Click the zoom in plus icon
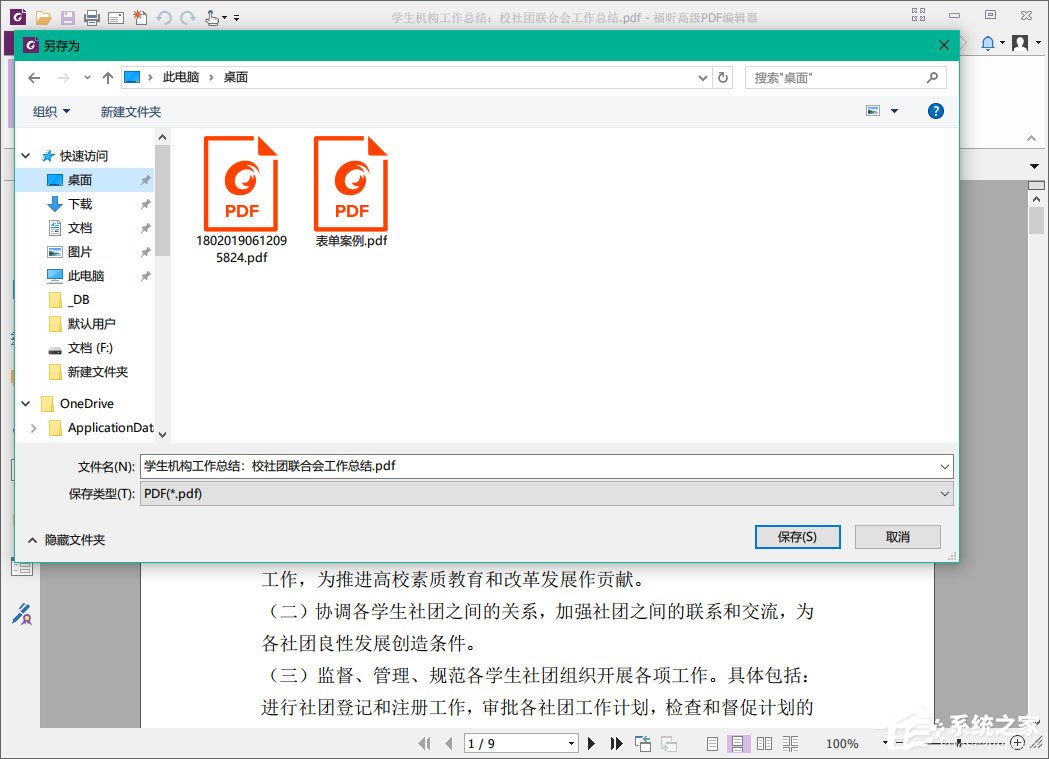1049x759 pixels. [x=1017, y=744]
